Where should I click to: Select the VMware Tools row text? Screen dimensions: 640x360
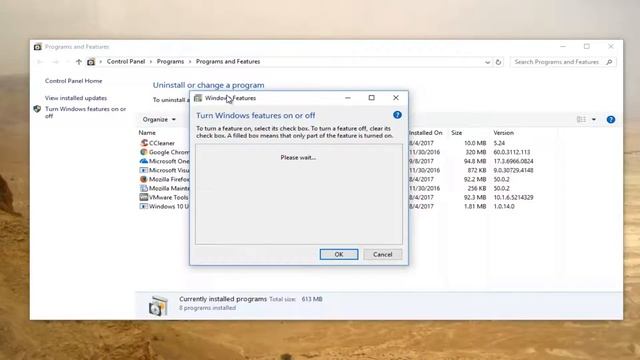[x=169, y=197]
